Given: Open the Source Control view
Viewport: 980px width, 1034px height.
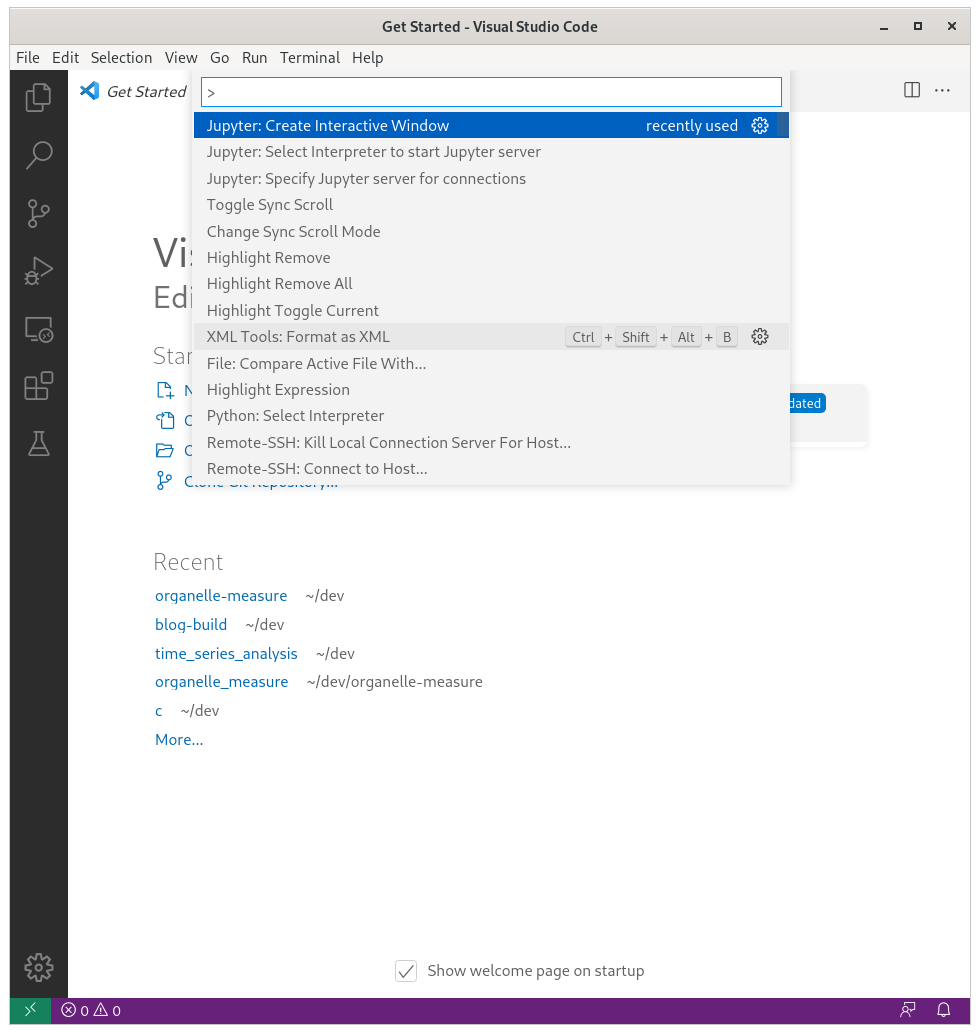Looking at the screenshot, I should click(x=38, y=213).
